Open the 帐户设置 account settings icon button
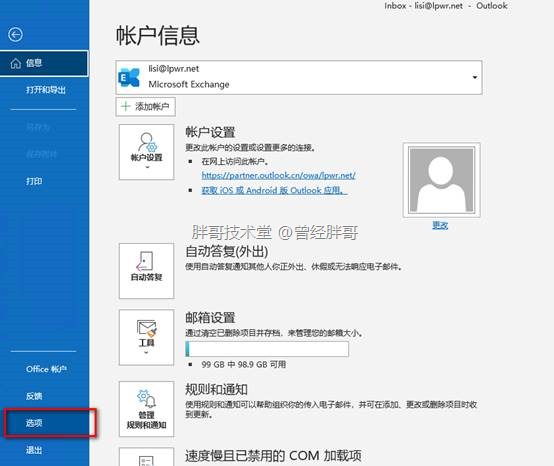 pos(147,152)
